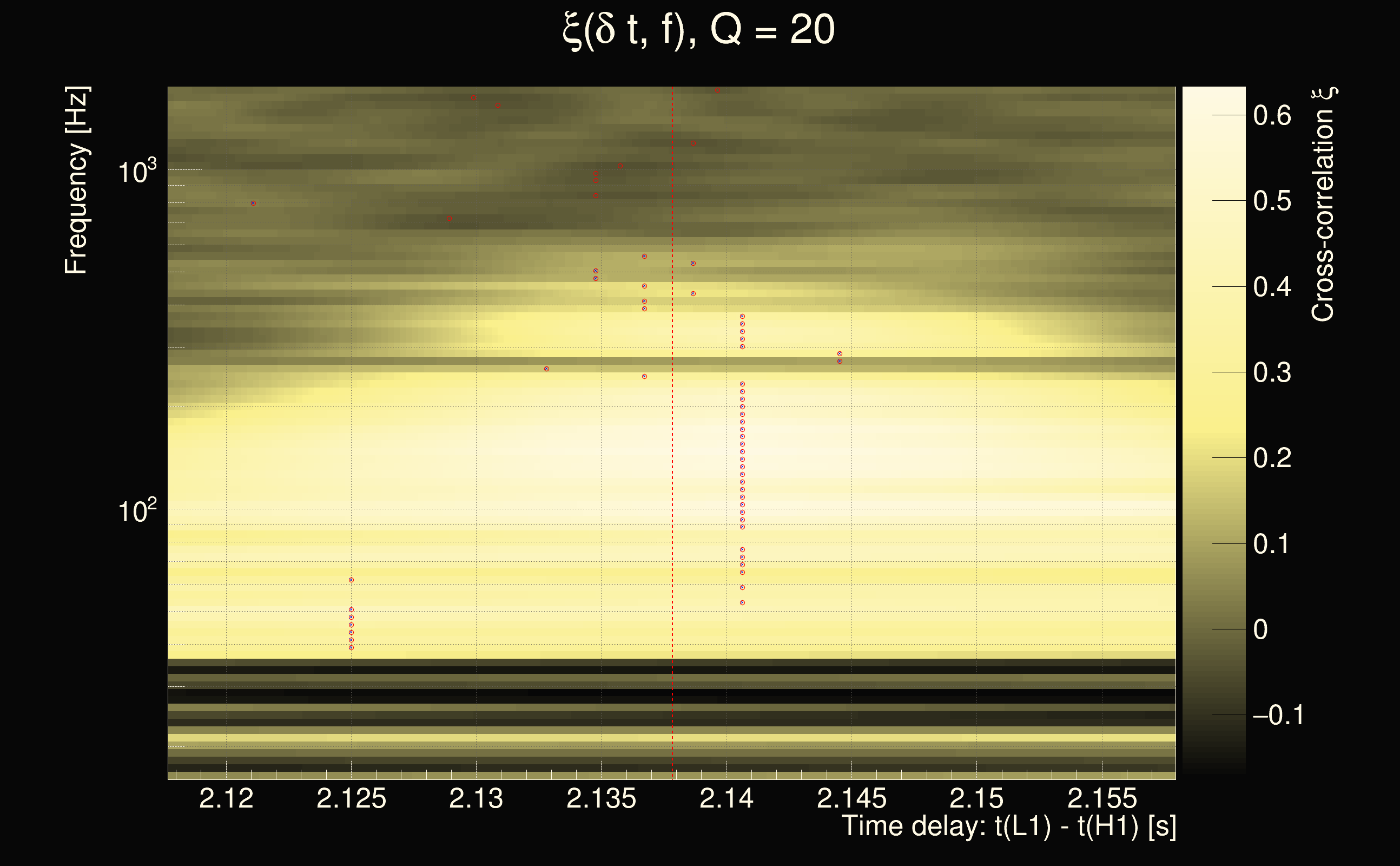
Task: Click the isolated marker left of 2.125 near 800 Hz
Action: (253, 204)
